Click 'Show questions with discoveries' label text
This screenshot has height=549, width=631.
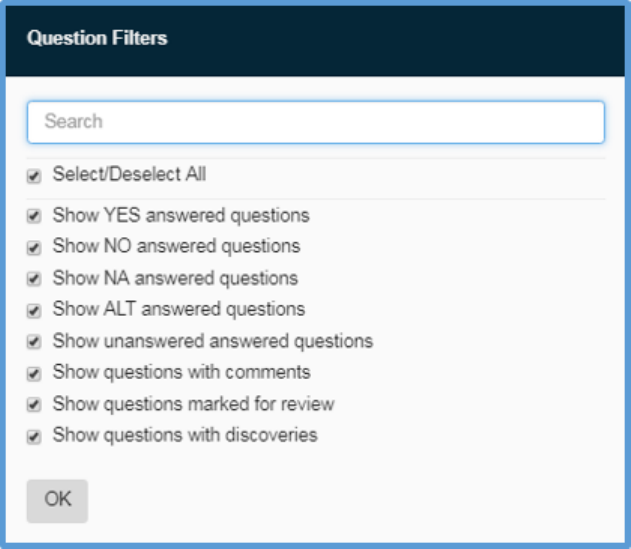point(185,435)
